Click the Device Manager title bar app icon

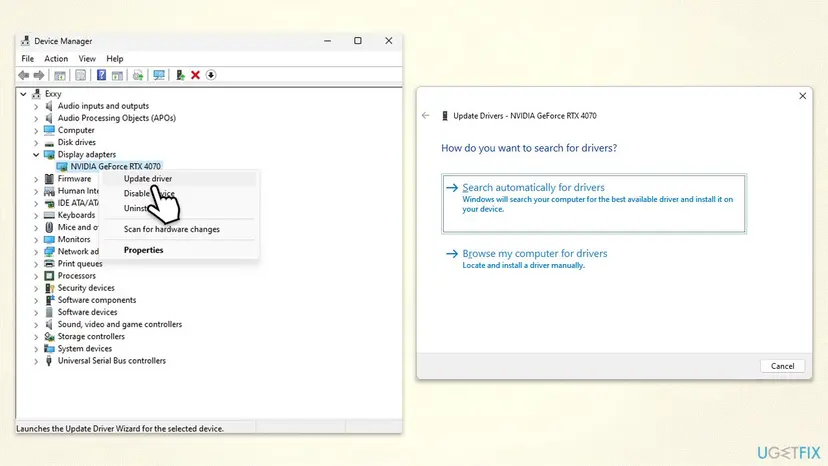click(25, 41)
